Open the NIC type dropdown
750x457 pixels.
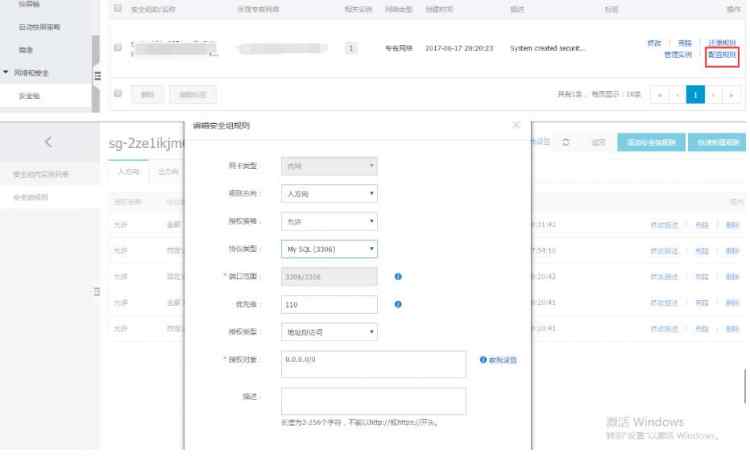pos(329,166)
